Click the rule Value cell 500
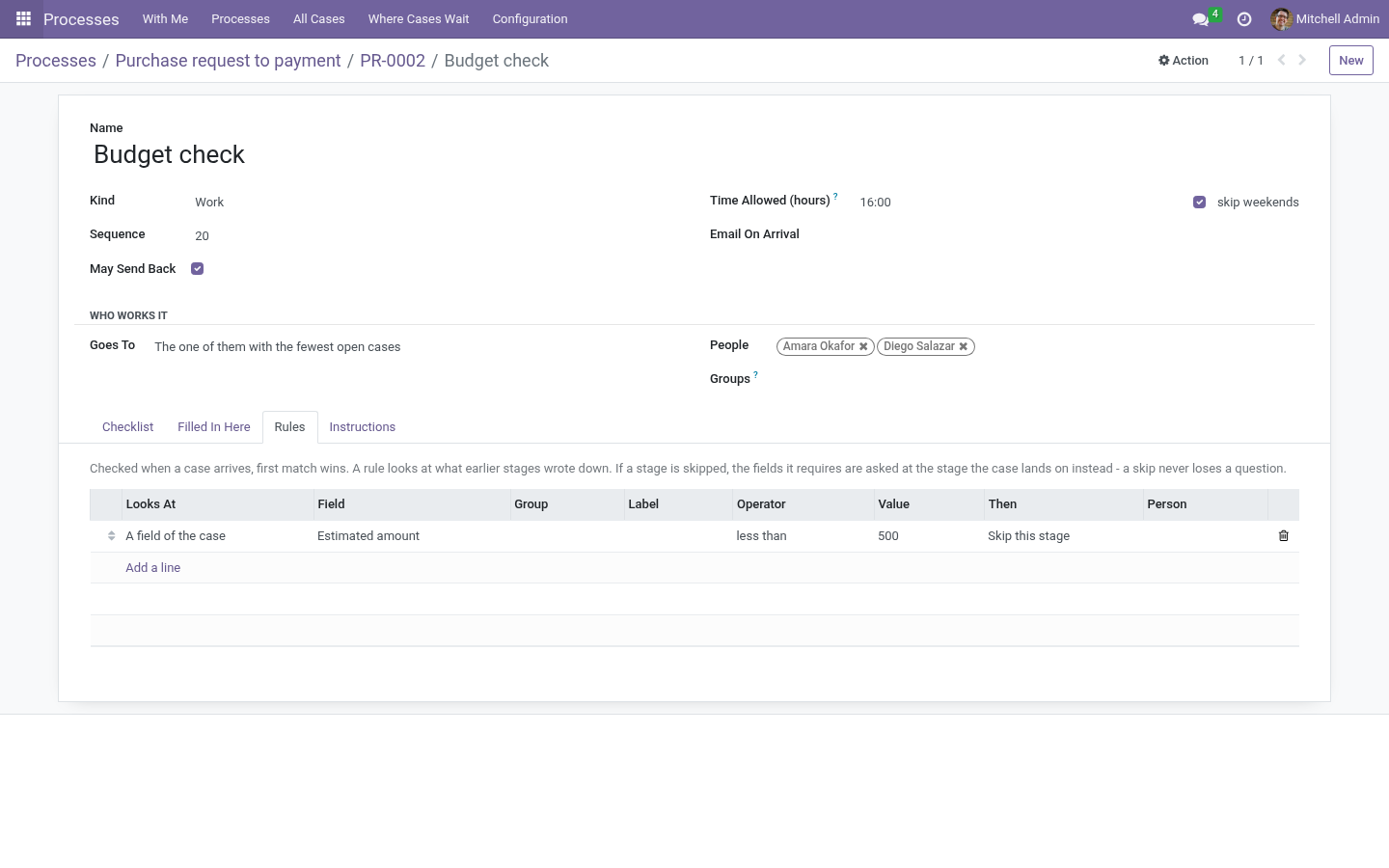This screenshot has width=1389, height=868. (x=928, y=536)
